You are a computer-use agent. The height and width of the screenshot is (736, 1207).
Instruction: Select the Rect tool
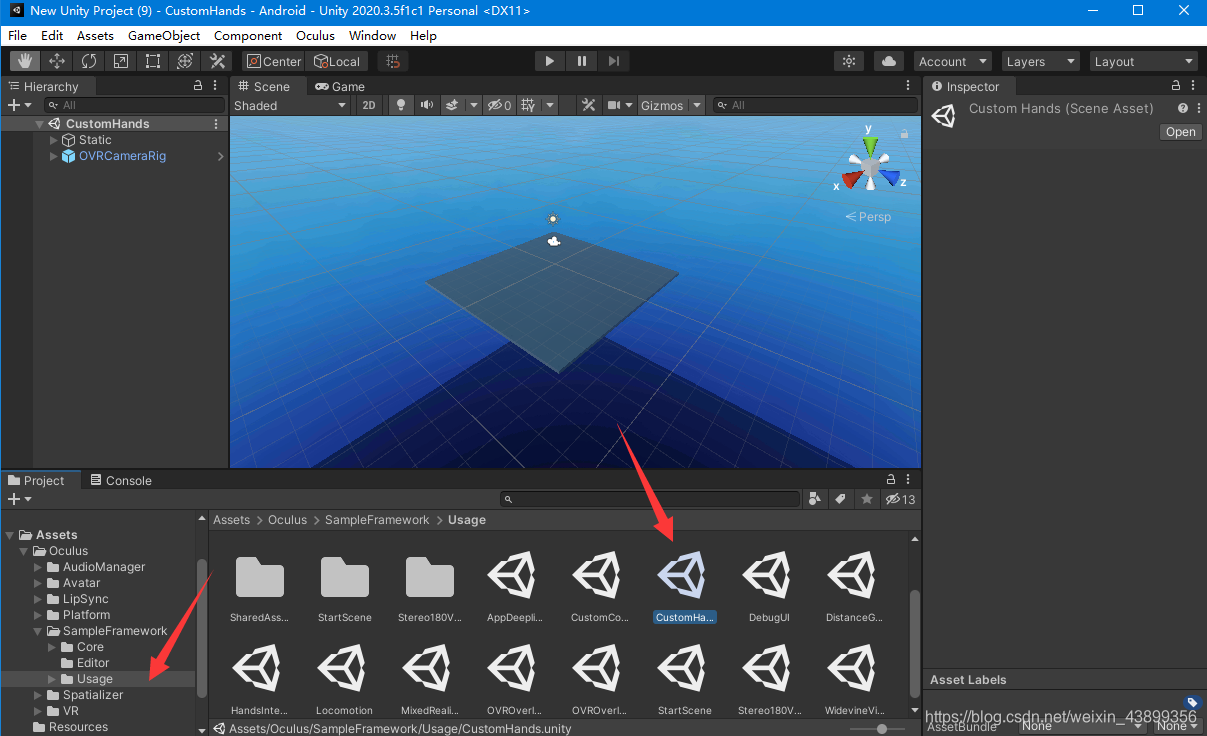153,61
